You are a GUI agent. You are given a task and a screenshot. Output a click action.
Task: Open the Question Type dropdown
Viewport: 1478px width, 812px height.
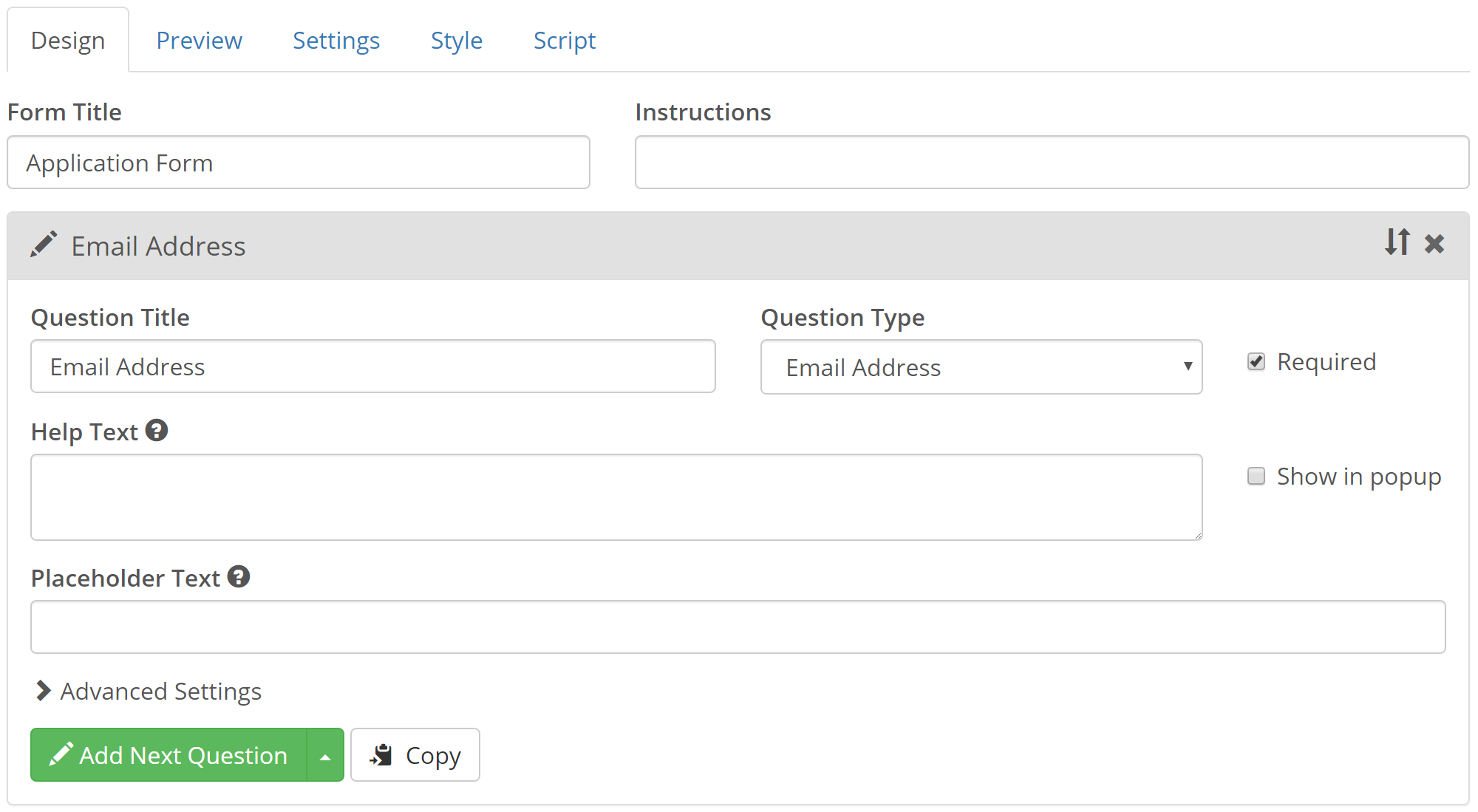pos(981,367)
